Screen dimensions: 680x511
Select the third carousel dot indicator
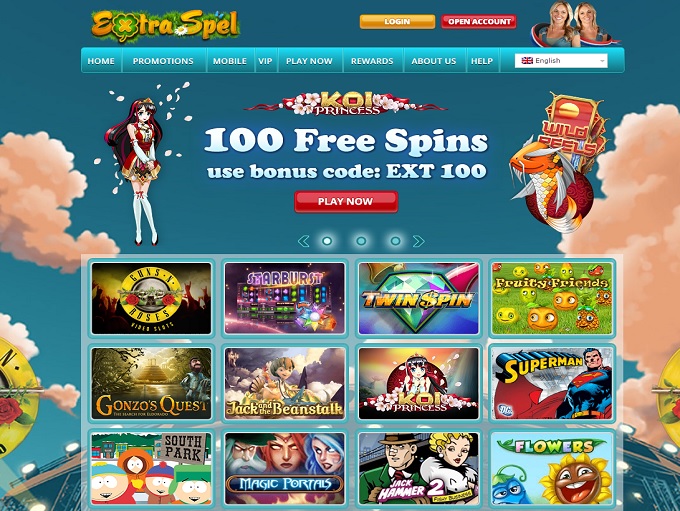tap(396, 241)
